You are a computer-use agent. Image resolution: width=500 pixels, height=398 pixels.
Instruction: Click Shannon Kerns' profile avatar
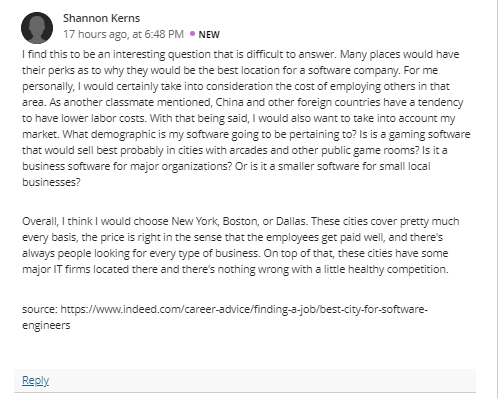(x=37, y=28)
